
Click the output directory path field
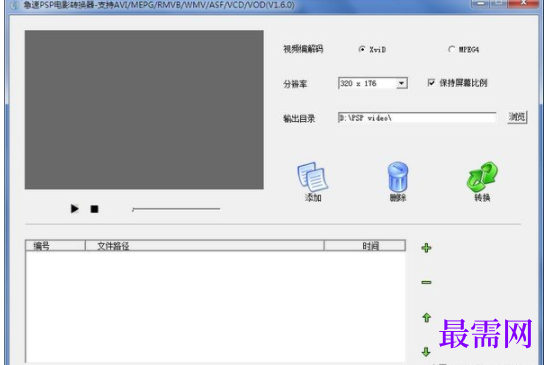click(x=417, y=118)
